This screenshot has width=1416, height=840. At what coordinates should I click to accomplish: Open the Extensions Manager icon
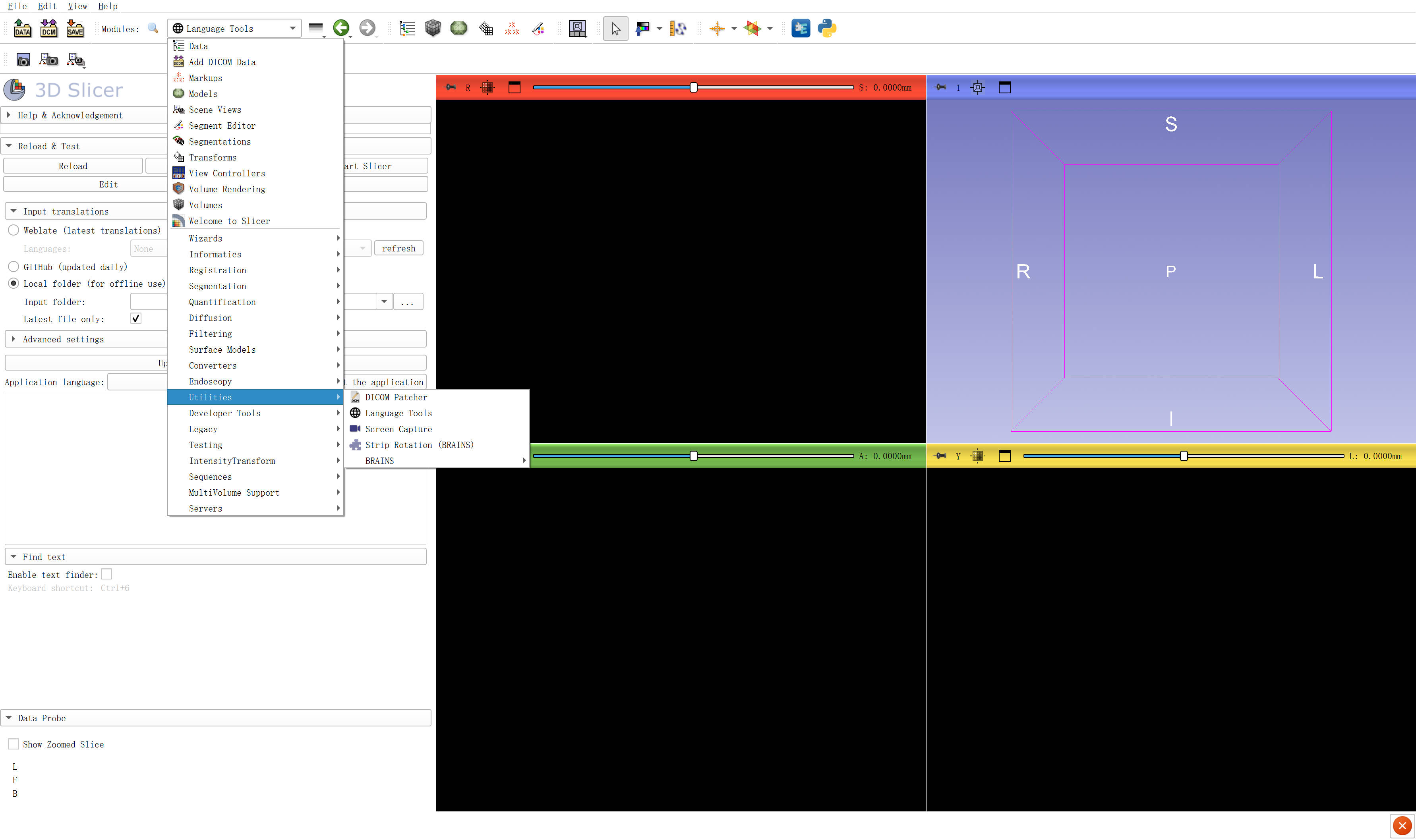pos(800,28)
